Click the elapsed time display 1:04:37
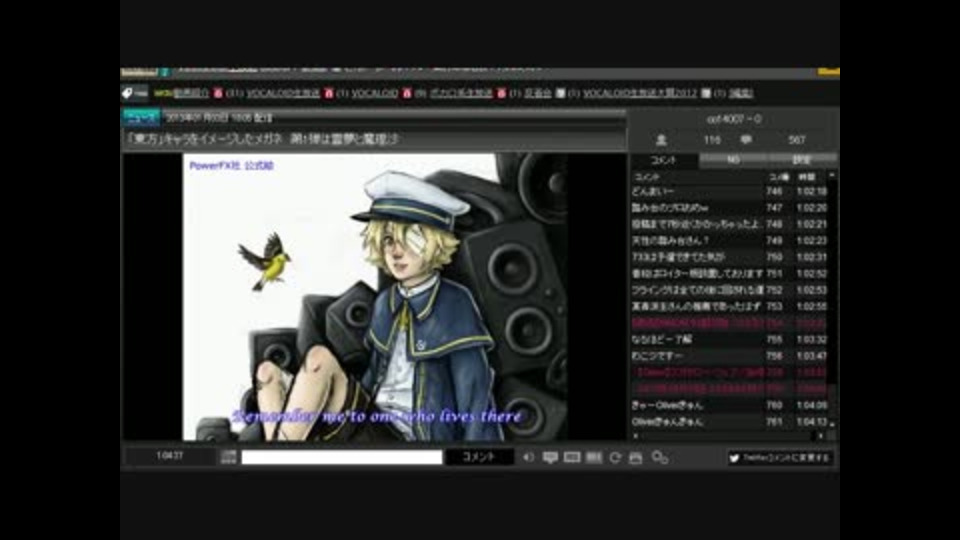This screenshot has height=540, width=960. 170,456
